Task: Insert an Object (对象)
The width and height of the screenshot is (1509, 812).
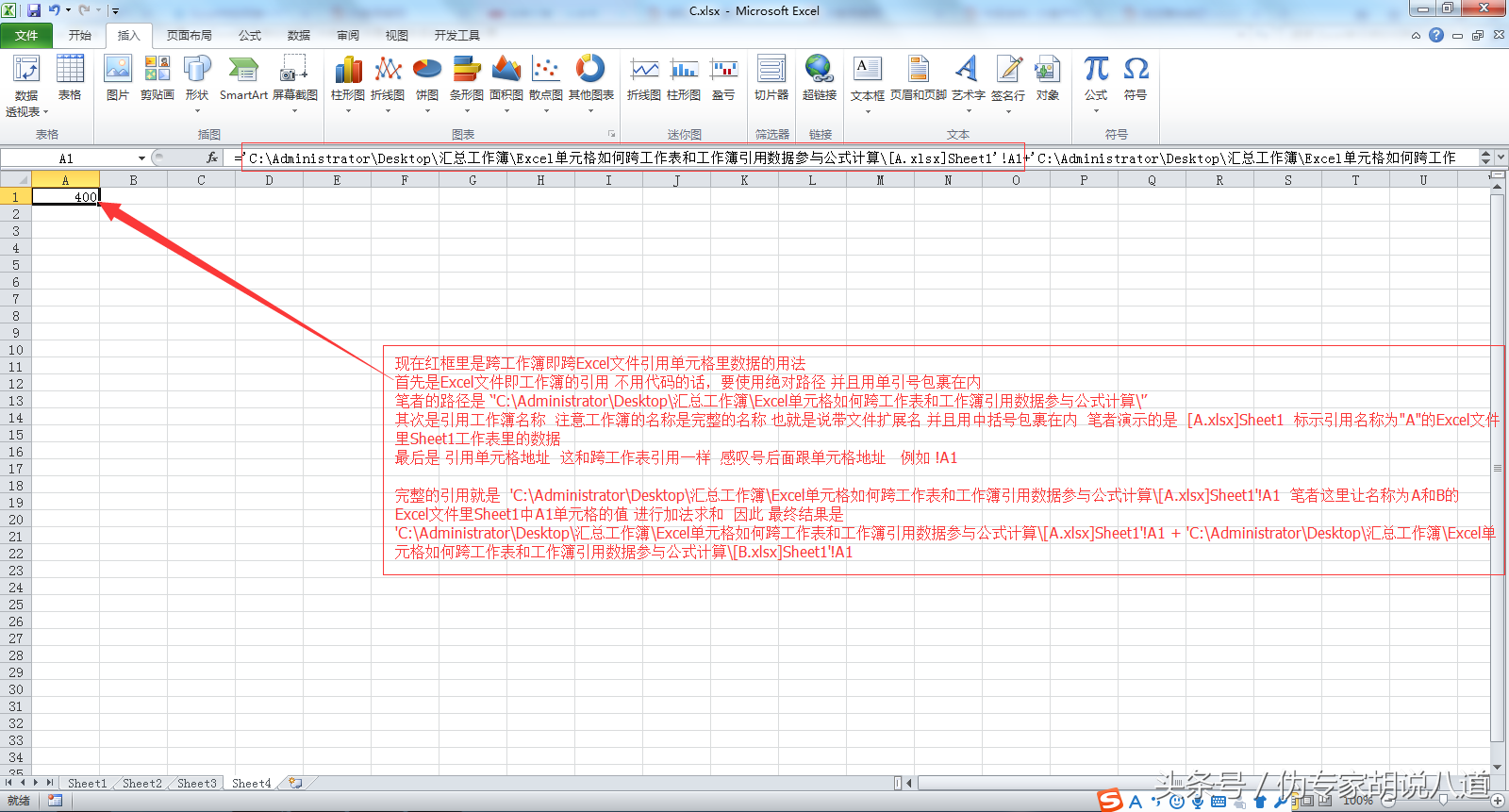Action: tap(1048, 78)
